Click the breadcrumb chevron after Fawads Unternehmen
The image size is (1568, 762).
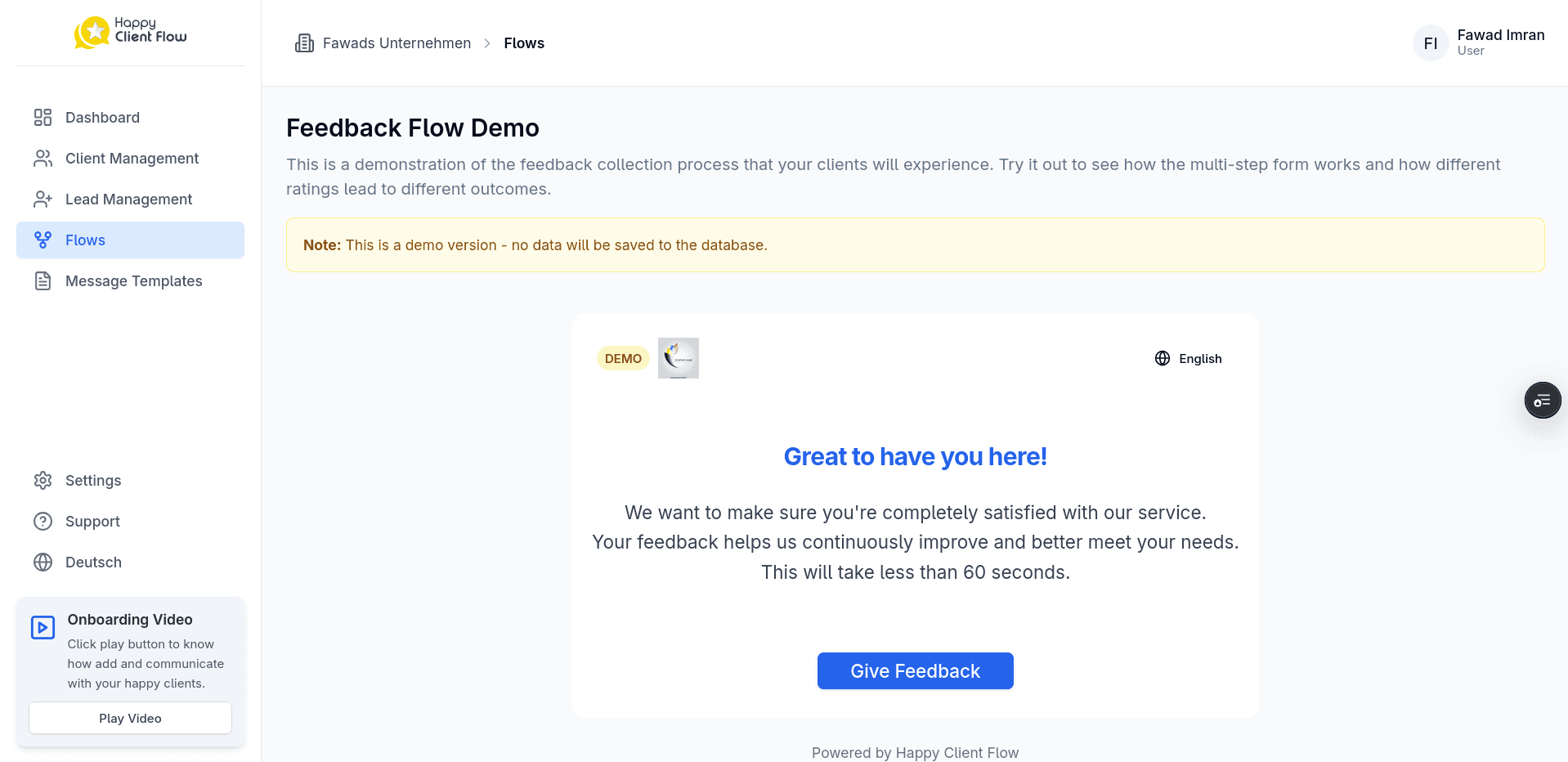(487, 43)
